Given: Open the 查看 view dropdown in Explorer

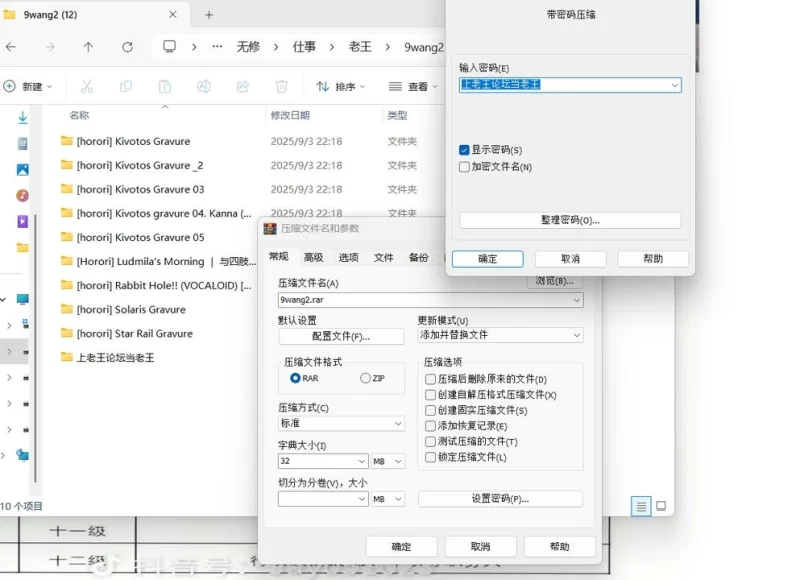Looking at the screenshot, I should [413, 87].
